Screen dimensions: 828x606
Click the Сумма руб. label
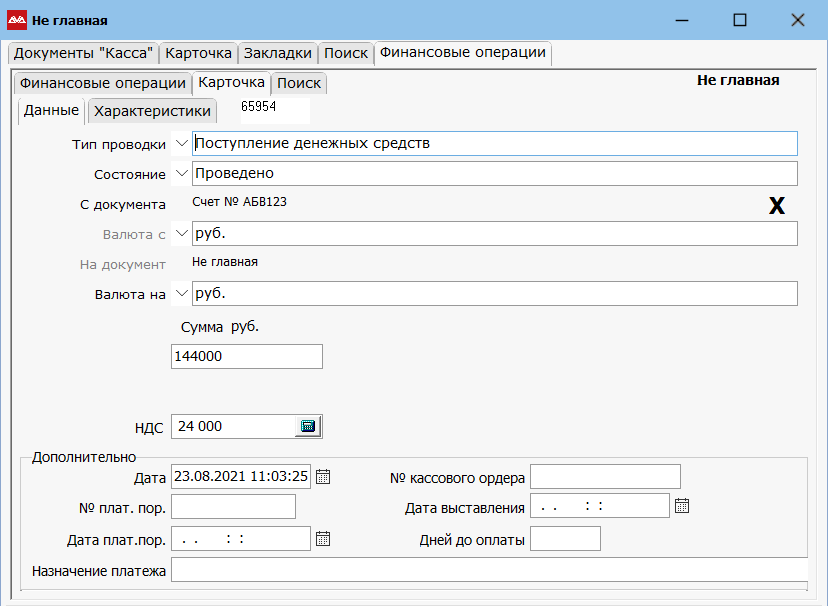[220, 327]
